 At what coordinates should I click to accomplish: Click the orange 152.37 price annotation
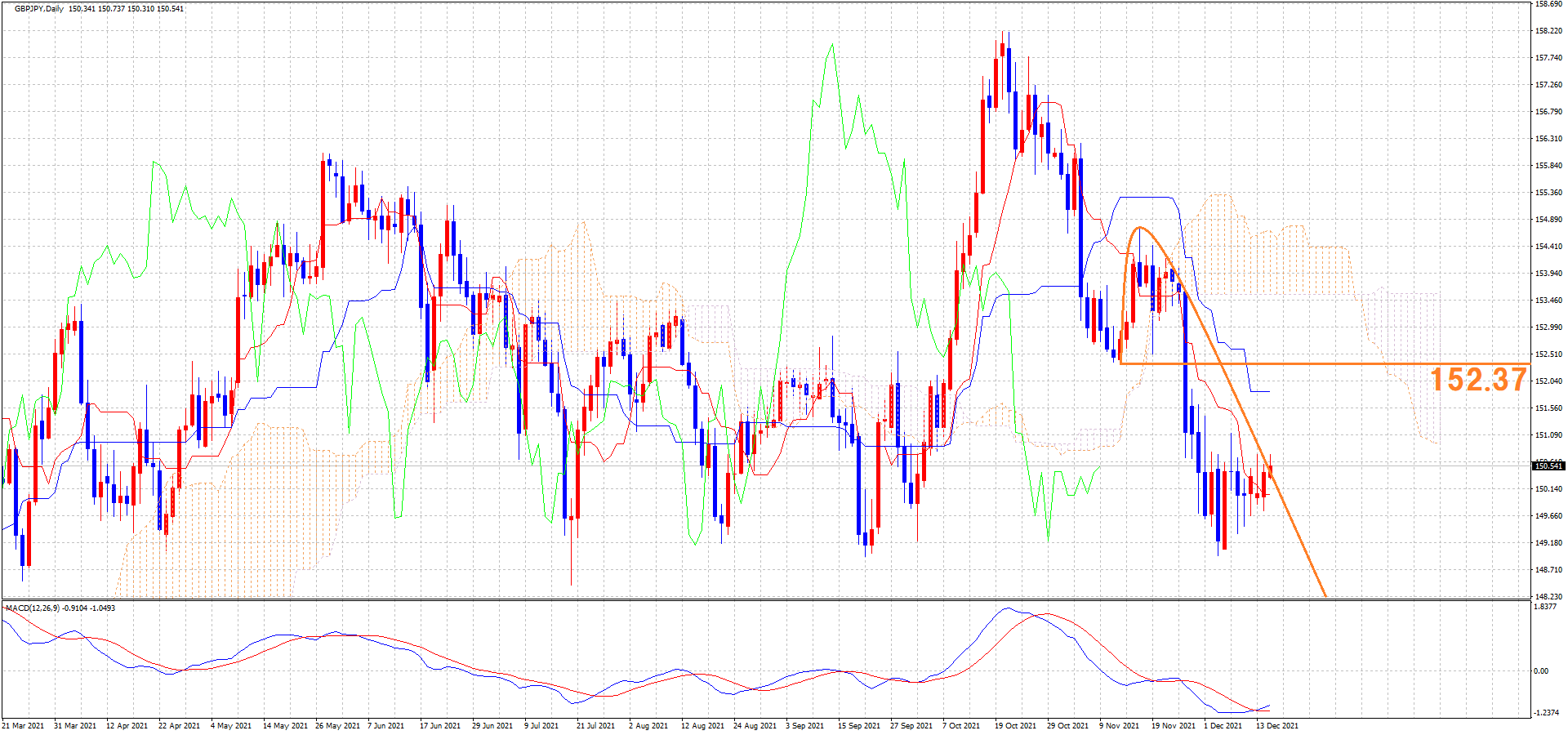[1478, 379]
